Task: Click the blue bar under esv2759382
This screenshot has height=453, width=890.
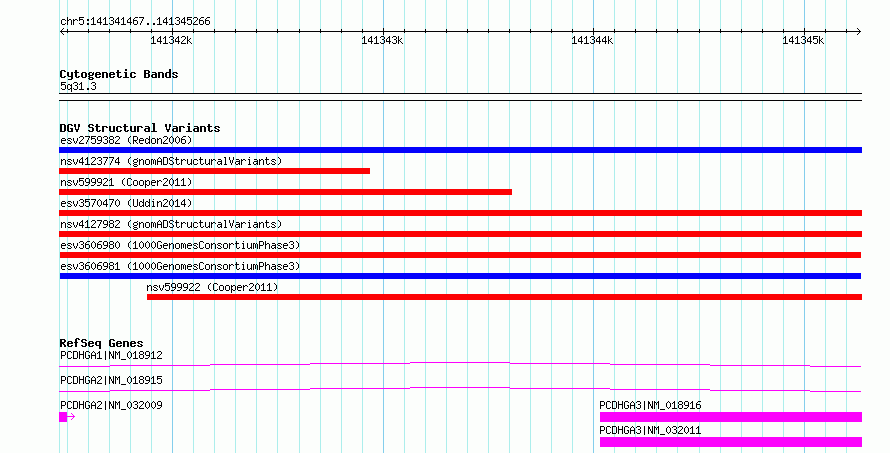Action: tap(460, 150)
